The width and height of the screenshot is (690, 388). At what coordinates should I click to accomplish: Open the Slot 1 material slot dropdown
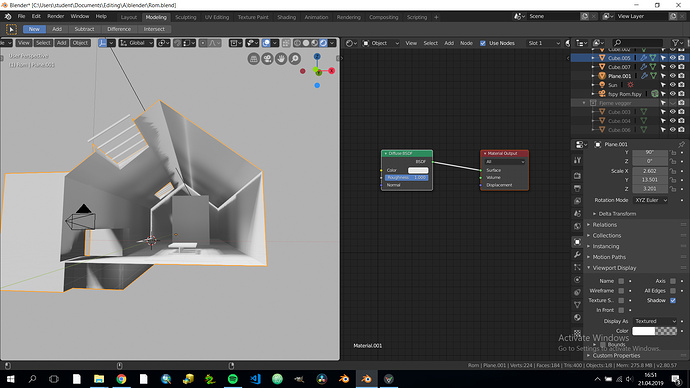click(544, 43)
